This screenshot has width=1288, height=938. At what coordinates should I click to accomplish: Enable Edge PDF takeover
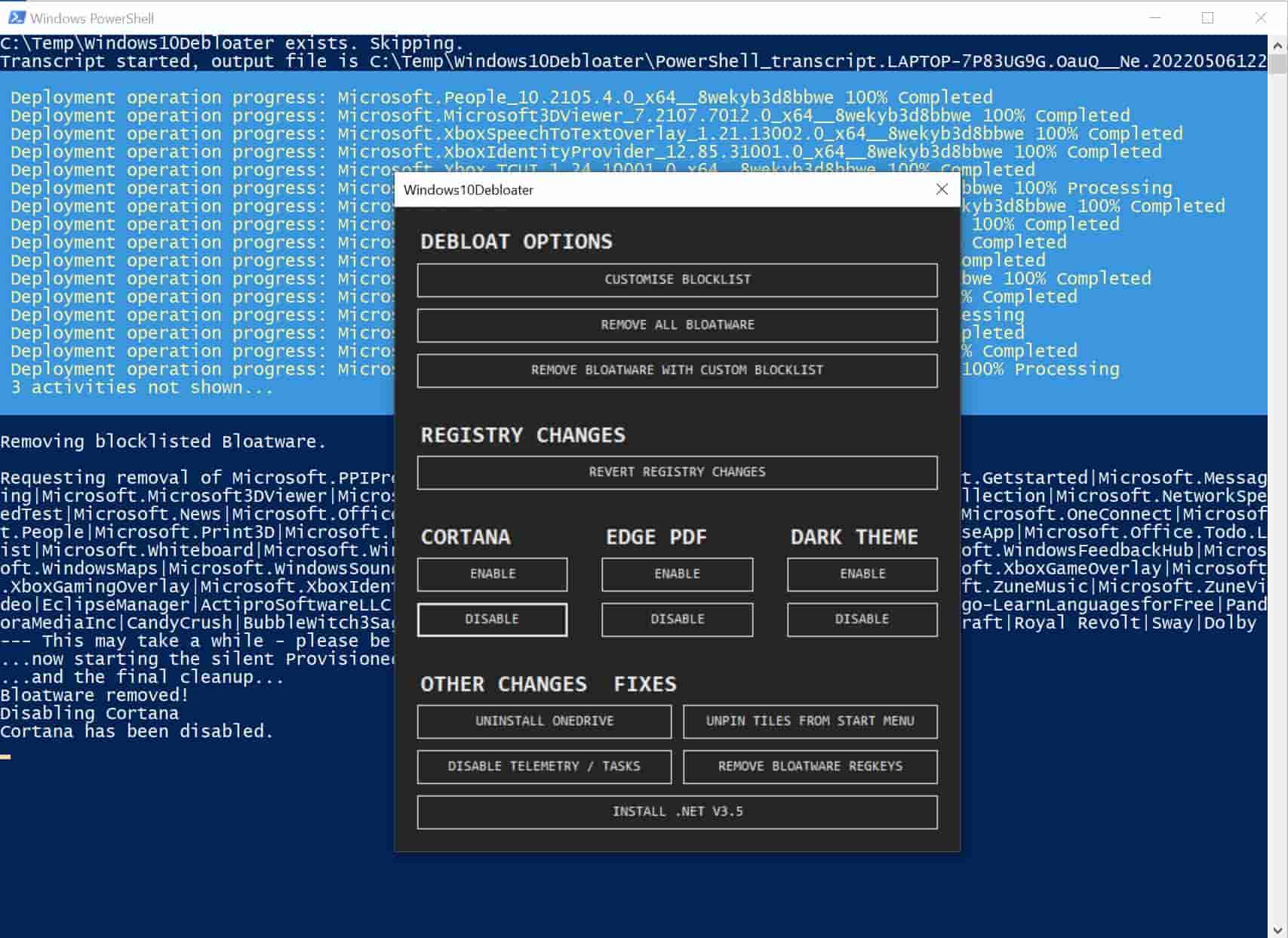(677, 574)
